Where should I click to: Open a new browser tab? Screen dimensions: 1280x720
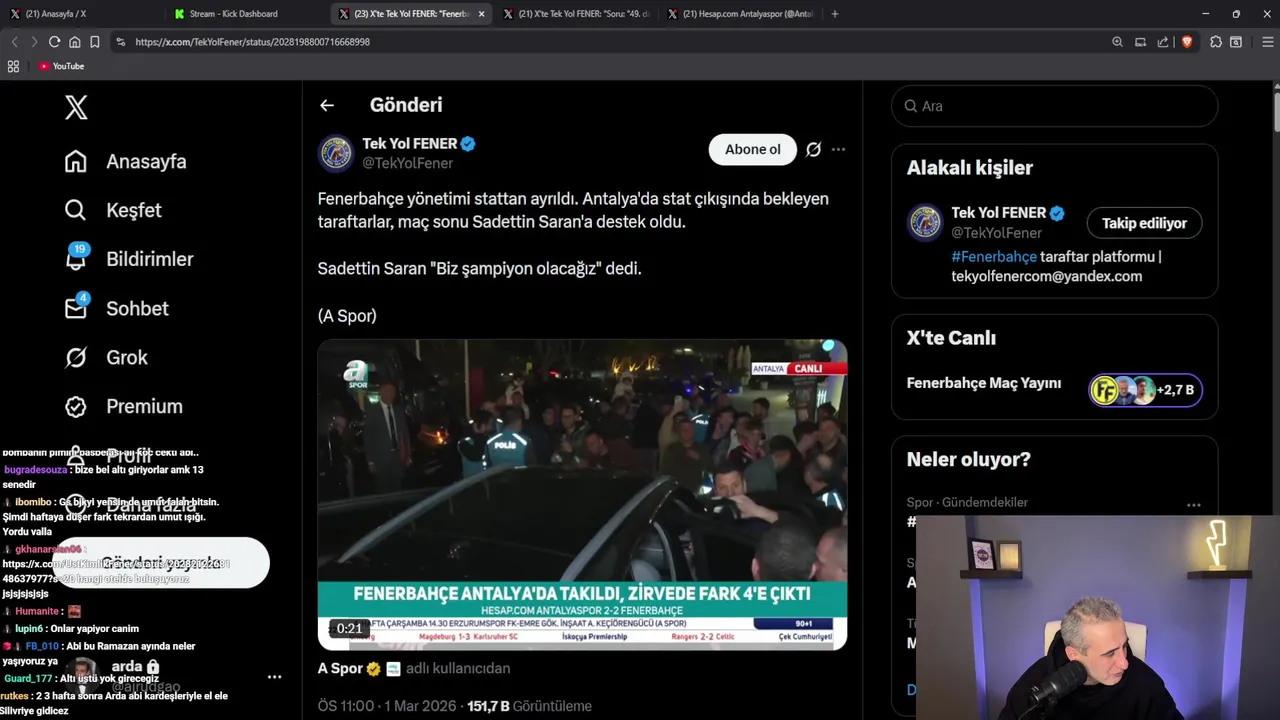834,14
